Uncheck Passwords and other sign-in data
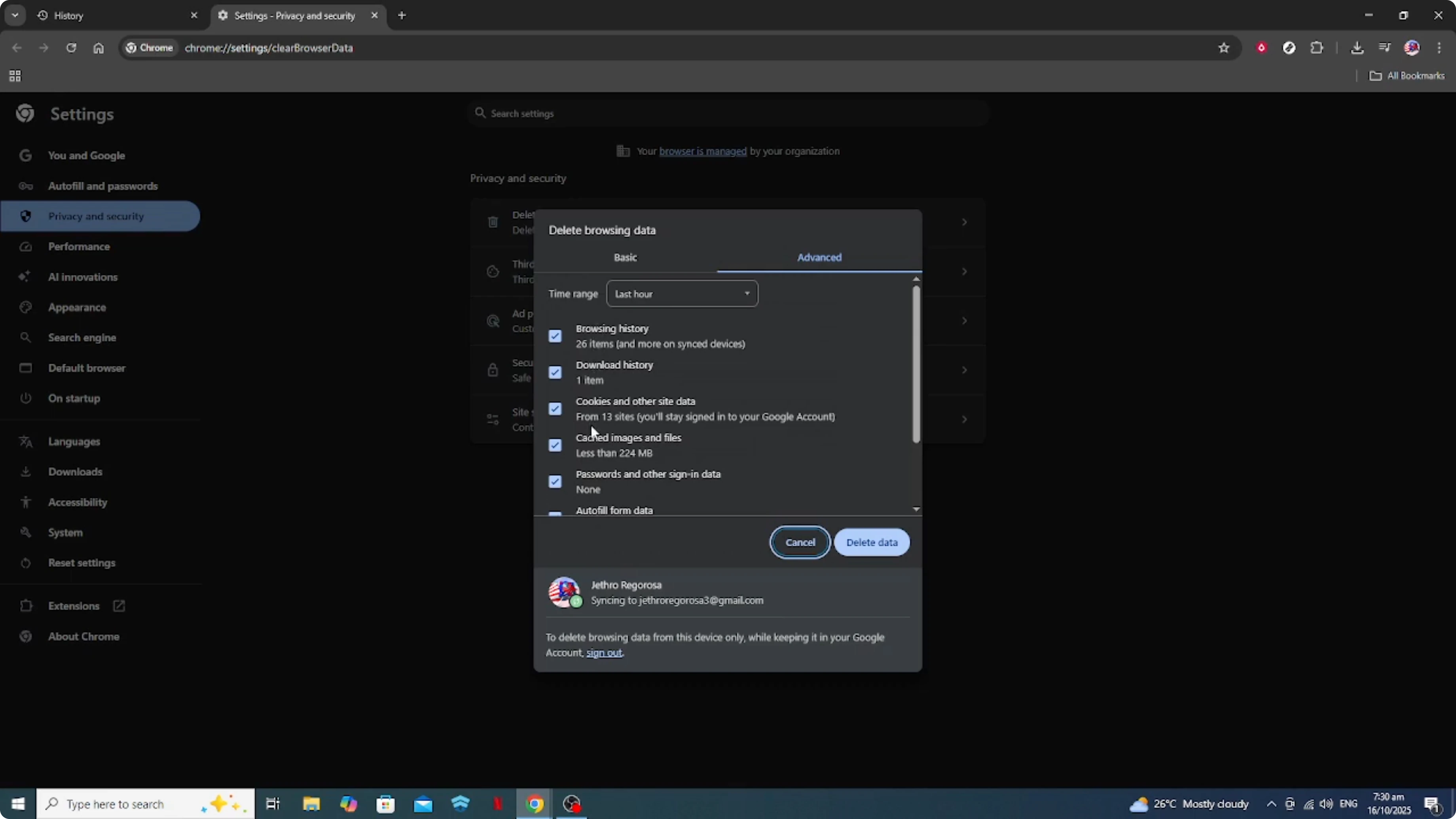This screenshot has width=1456, height=819. (x=555, y=482)
